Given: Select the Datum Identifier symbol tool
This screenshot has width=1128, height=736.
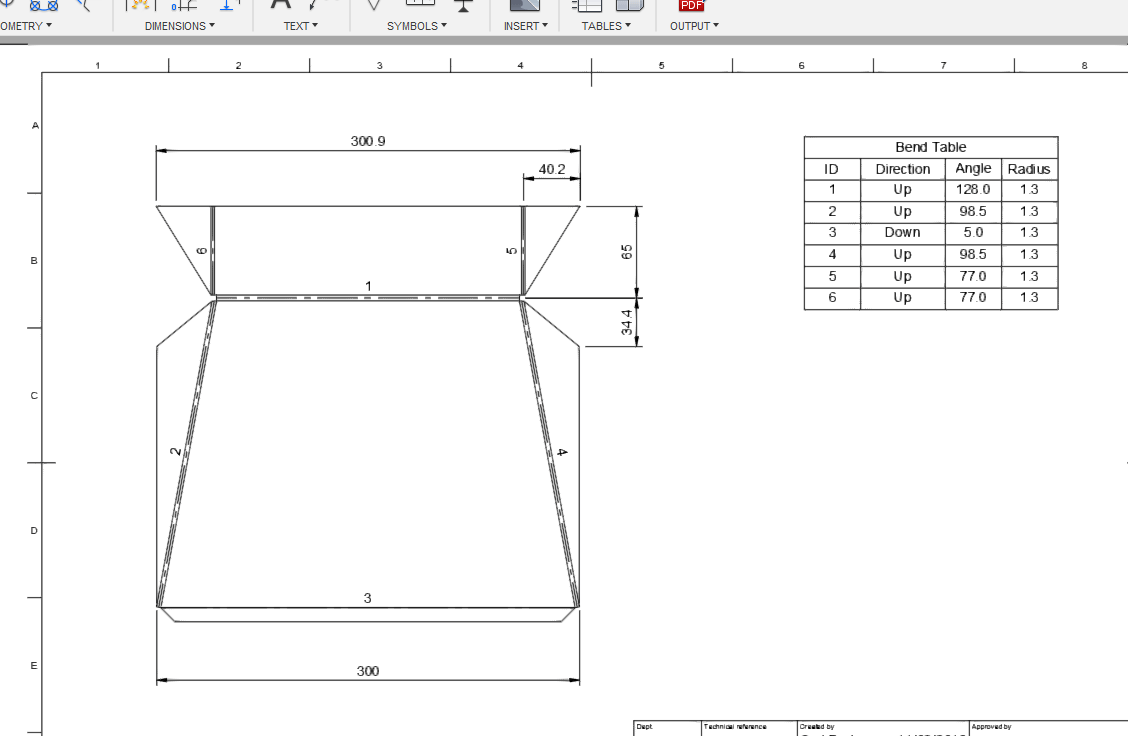Looking at the screenshot, I should [462, 6].
